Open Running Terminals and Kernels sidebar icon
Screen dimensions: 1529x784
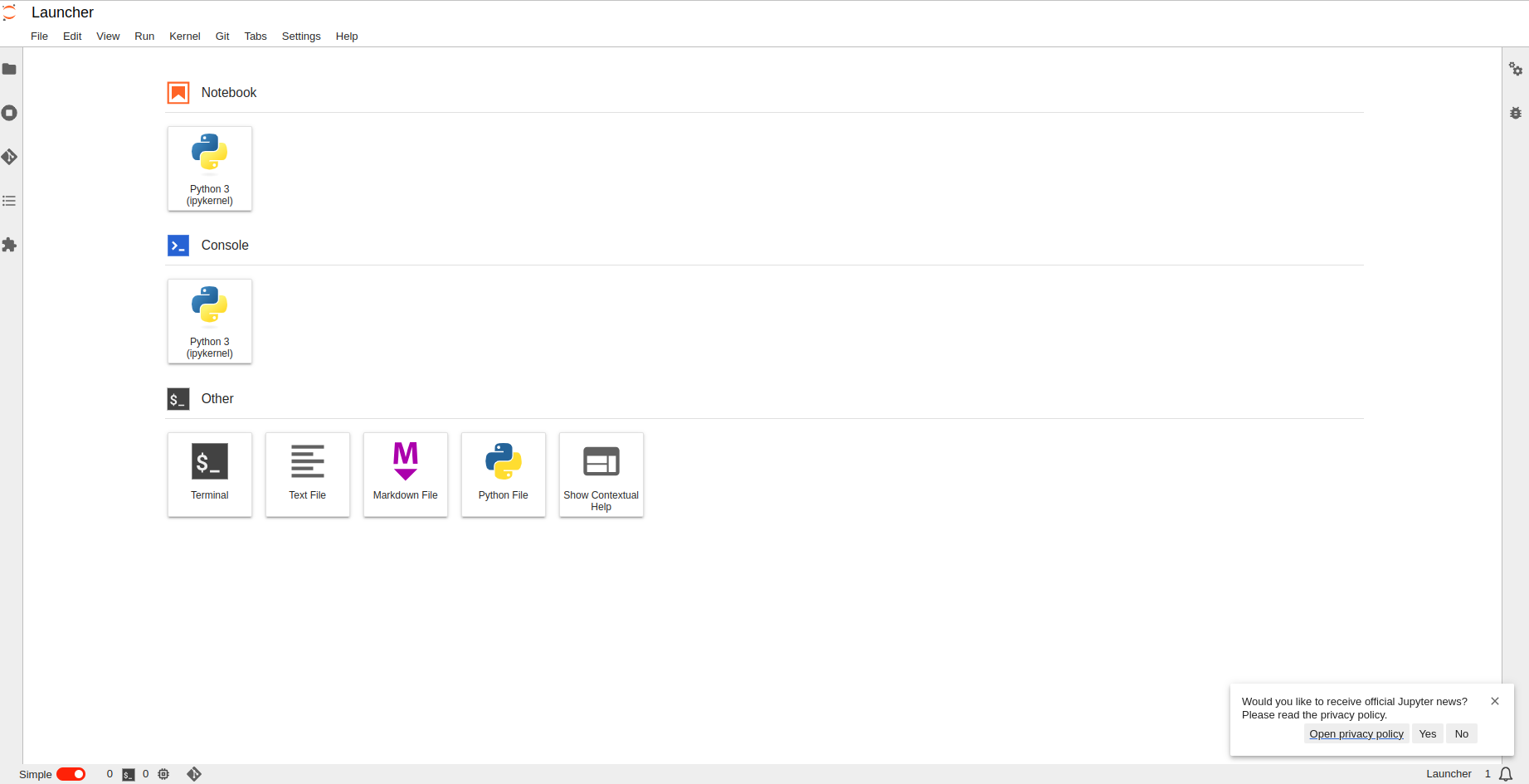pyautogui.click(x=9, y=113)
